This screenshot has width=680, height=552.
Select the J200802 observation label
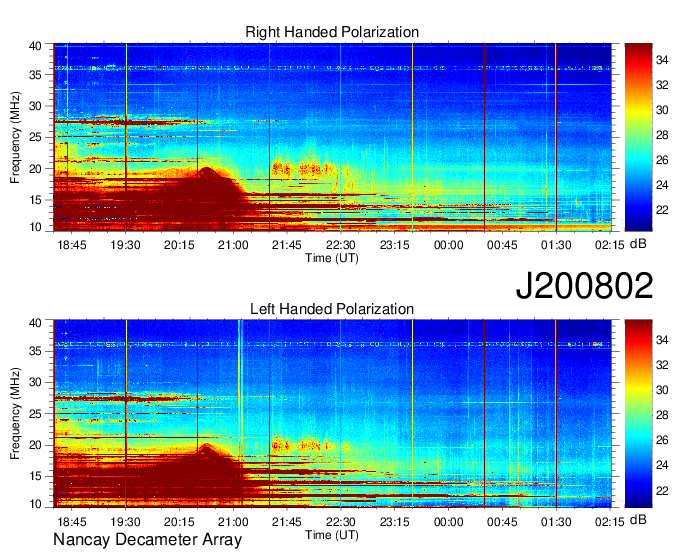[584, 286]
